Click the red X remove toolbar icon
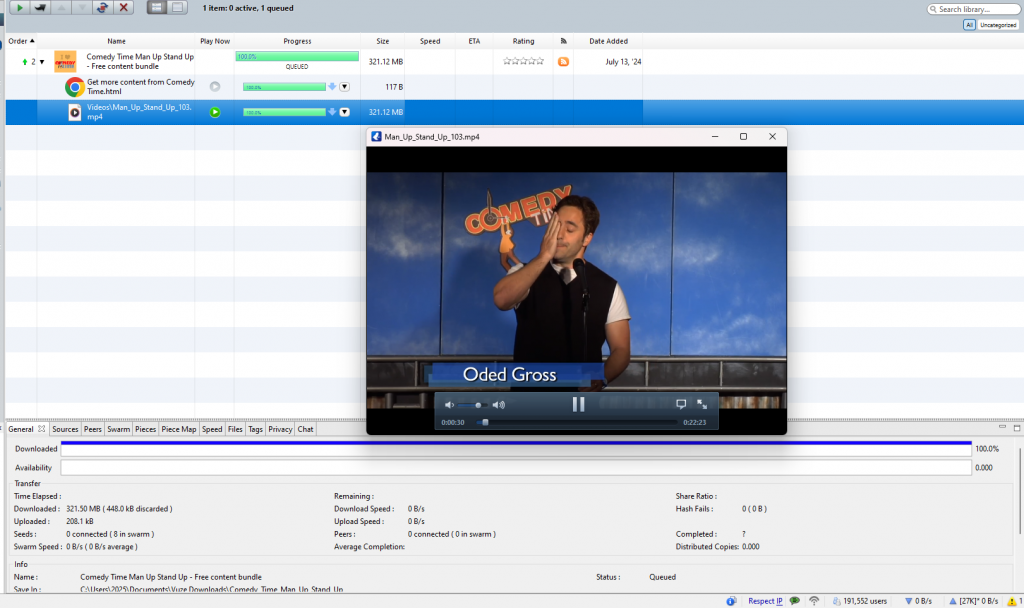The image size is (1024, 608). [123, 8]
